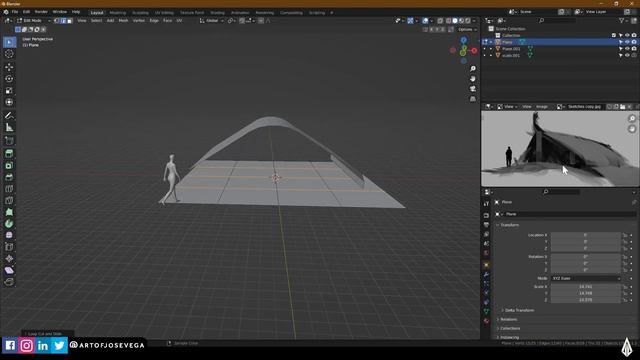Select the Shrink/Fatten tool
This screenshot has width=640, height=360.
tap(9, 259)
